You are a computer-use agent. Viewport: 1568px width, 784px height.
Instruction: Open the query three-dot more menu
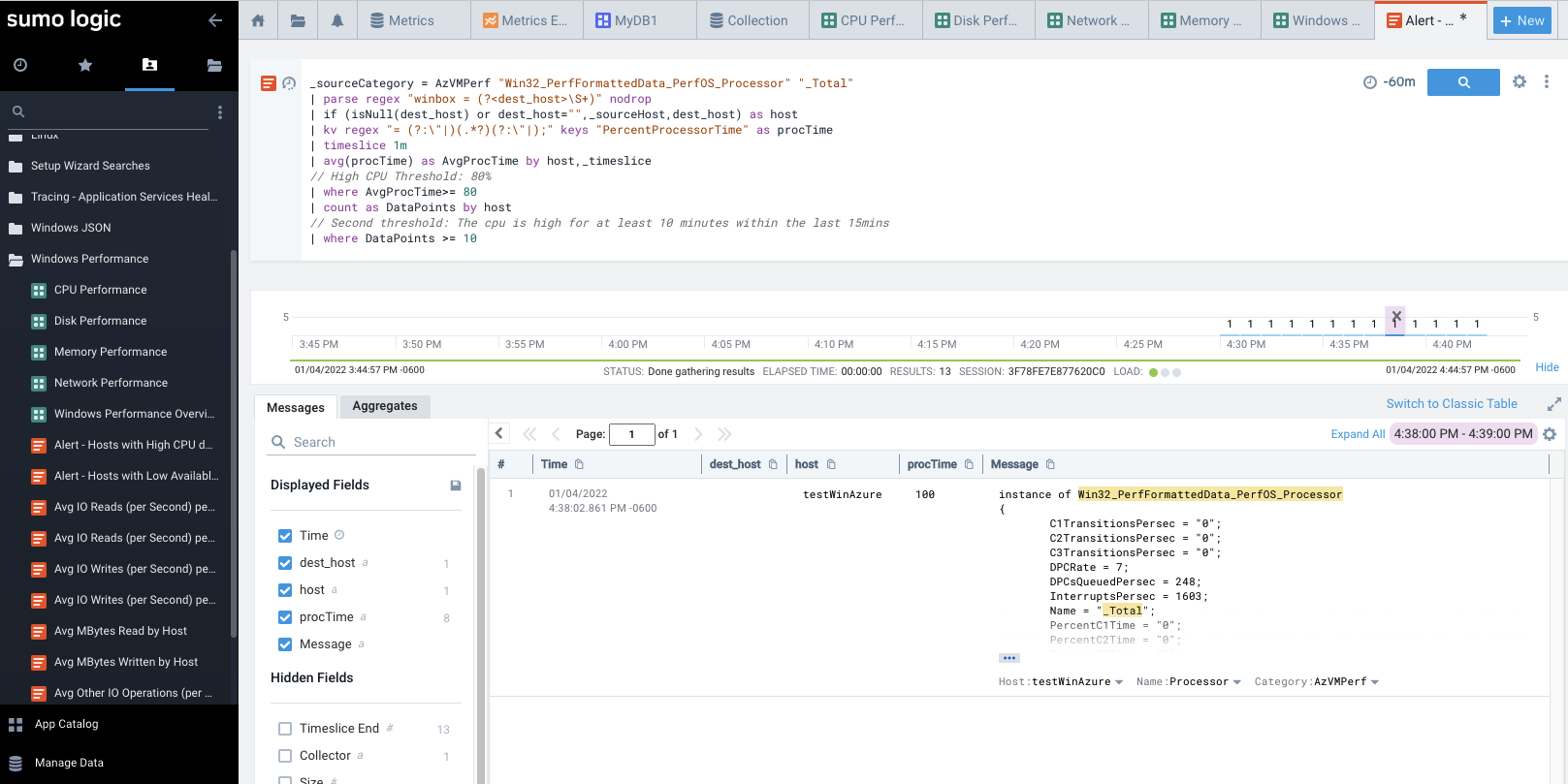click(x=1547, y=82)
